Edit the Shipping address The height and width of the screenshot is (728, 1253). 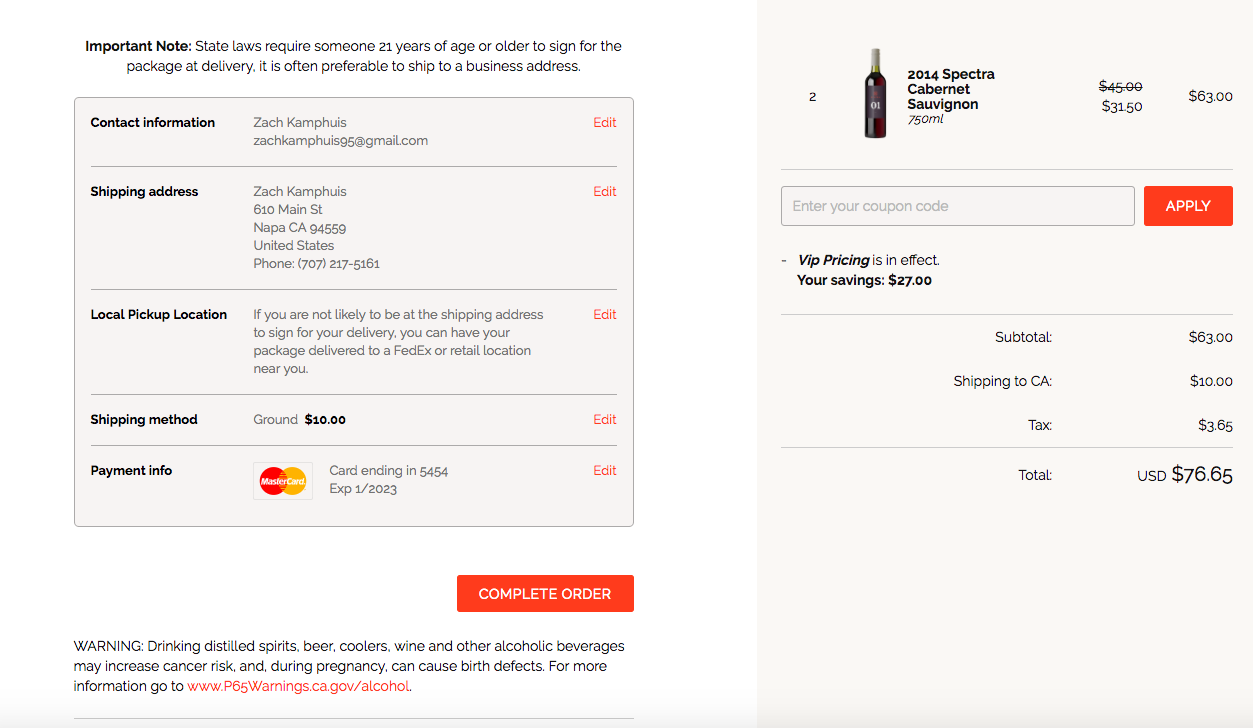(604, 192)
